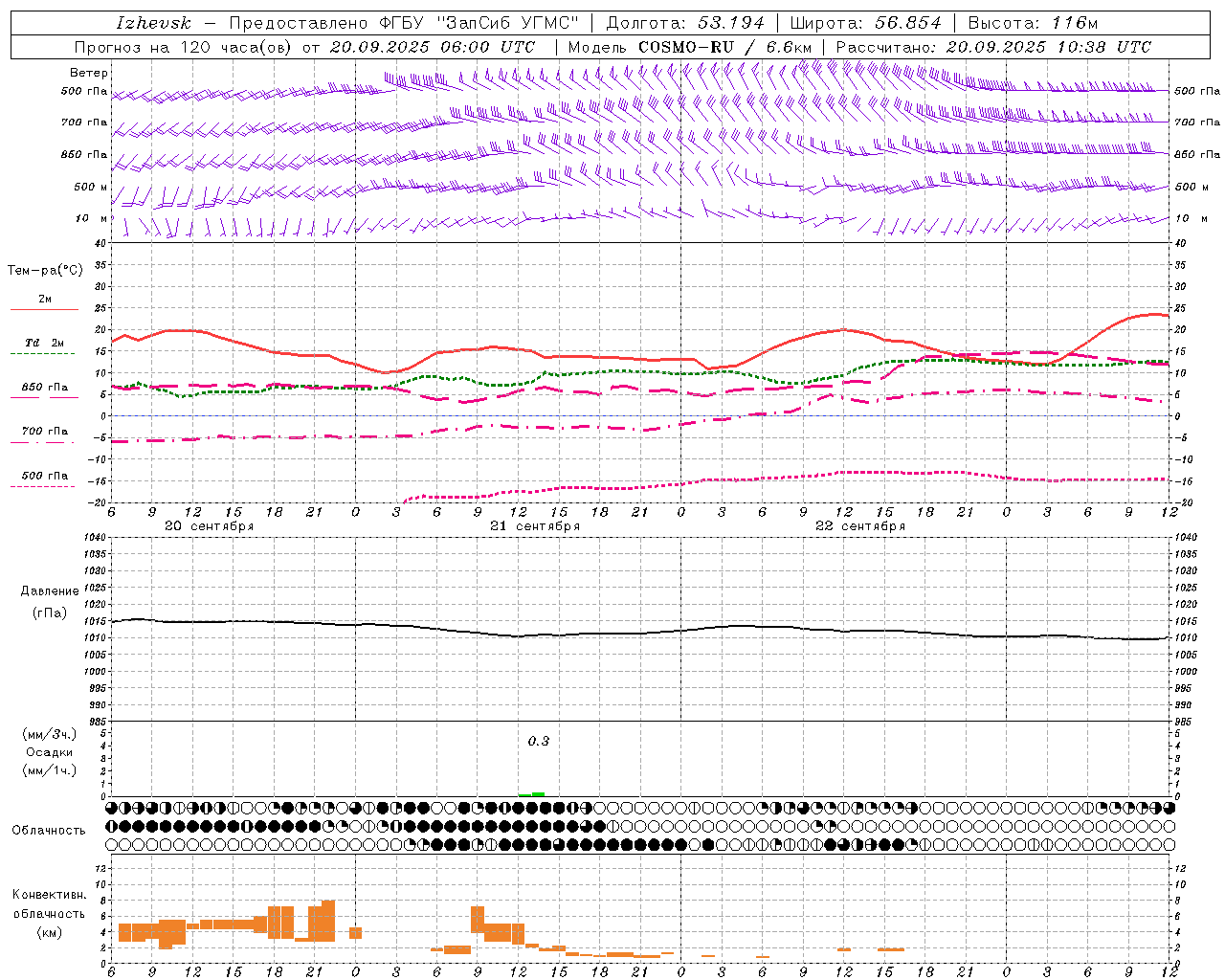This screenshot has height=980, width=1225.
Task: Click the dotted legend line under temperature '500 гПа'
Action: (42, 487)
